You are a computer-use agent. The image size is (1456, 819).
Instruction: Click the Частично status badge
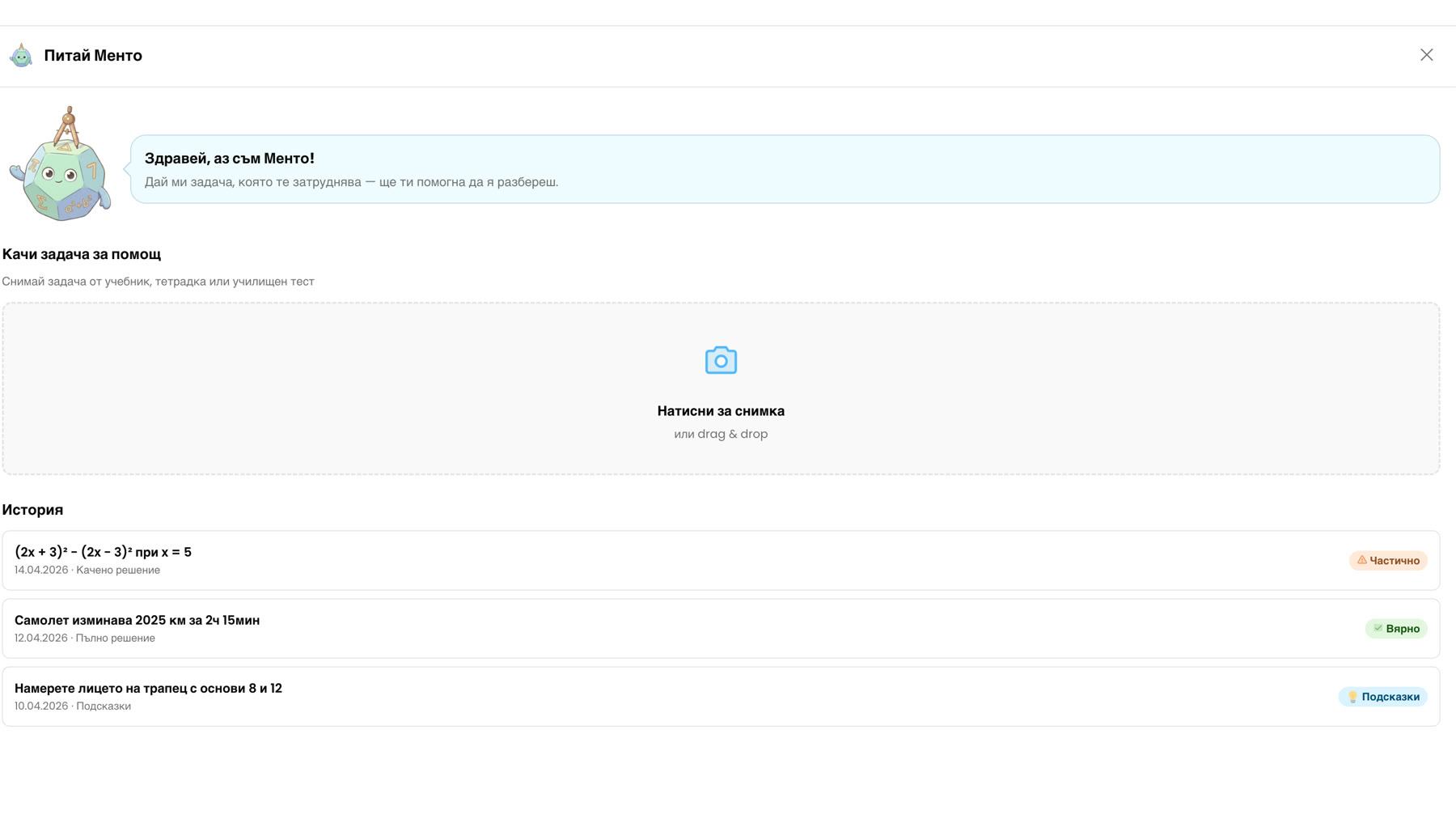click(x=1388, y=560)
